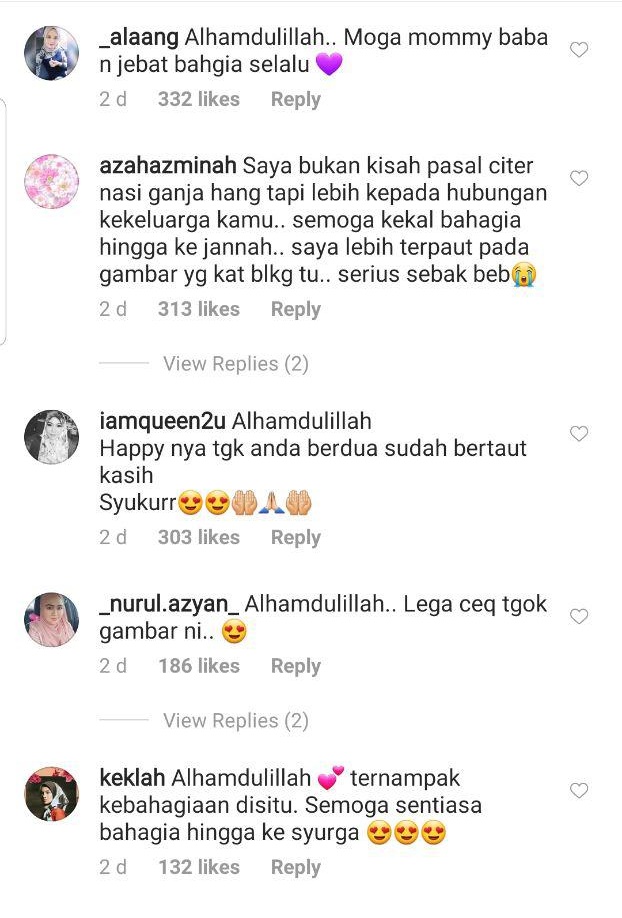Open azahazminah's floral profile avatar

pos(52,181)
